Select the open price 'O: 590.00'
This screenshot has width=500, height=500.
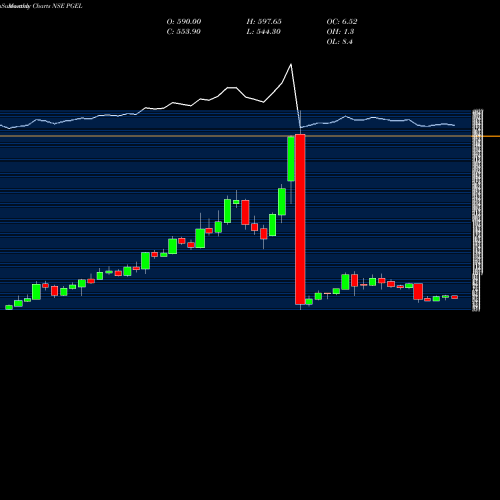point(184,21)
